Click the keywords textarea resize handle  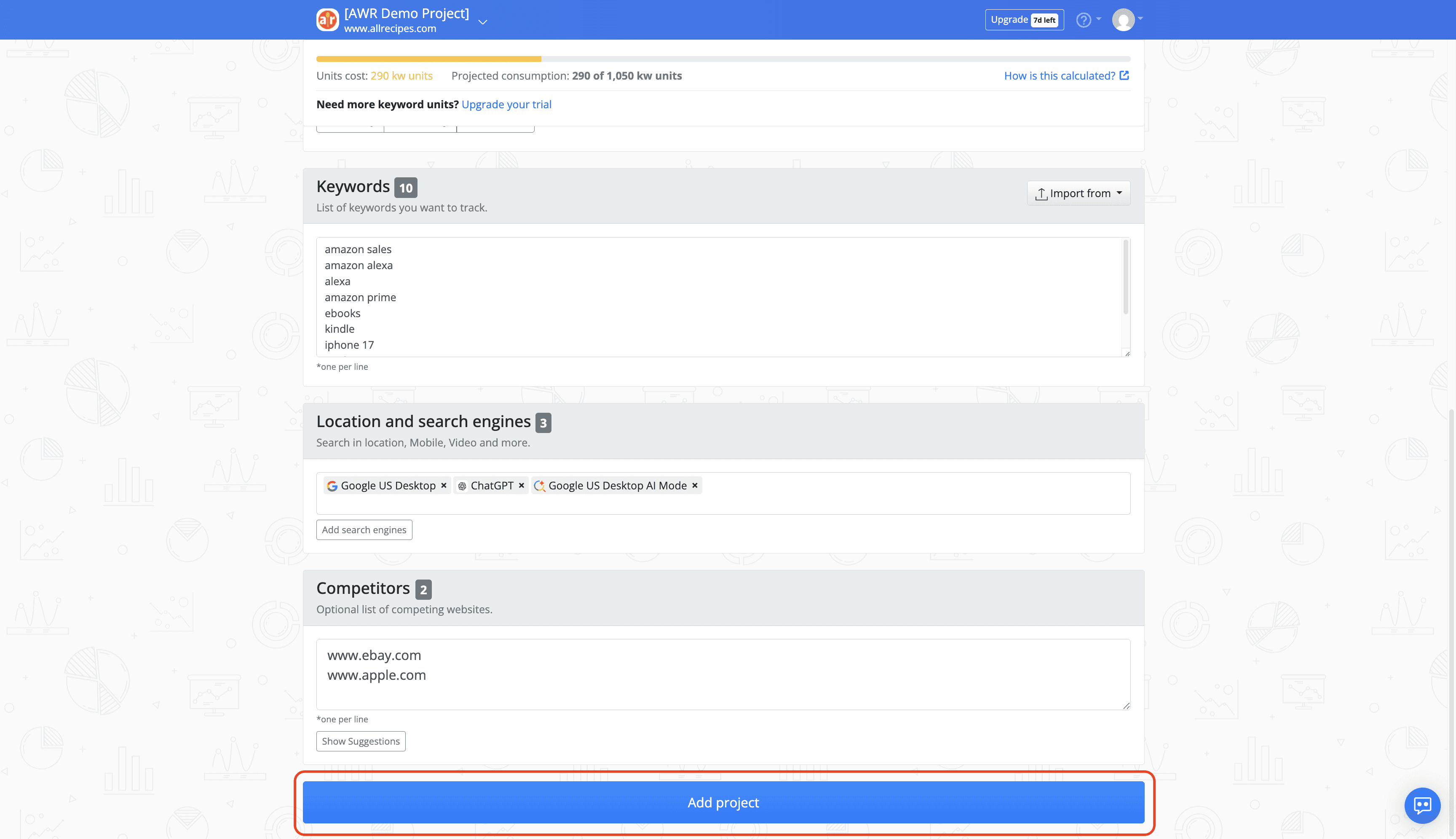click(1127, 353)
